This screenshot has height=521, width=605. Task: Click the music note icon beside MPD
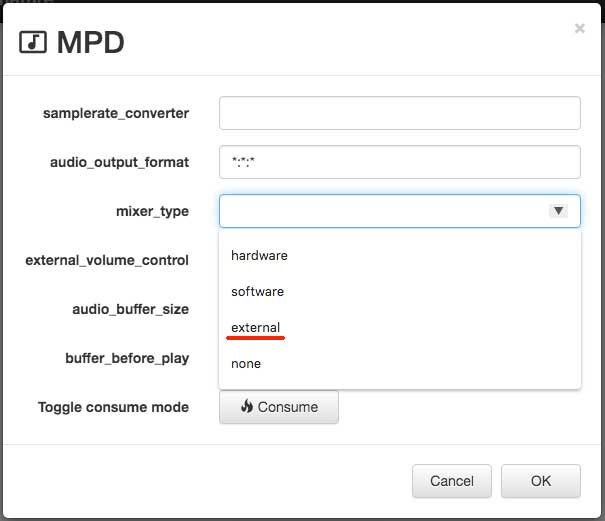[x=33, y=42]
